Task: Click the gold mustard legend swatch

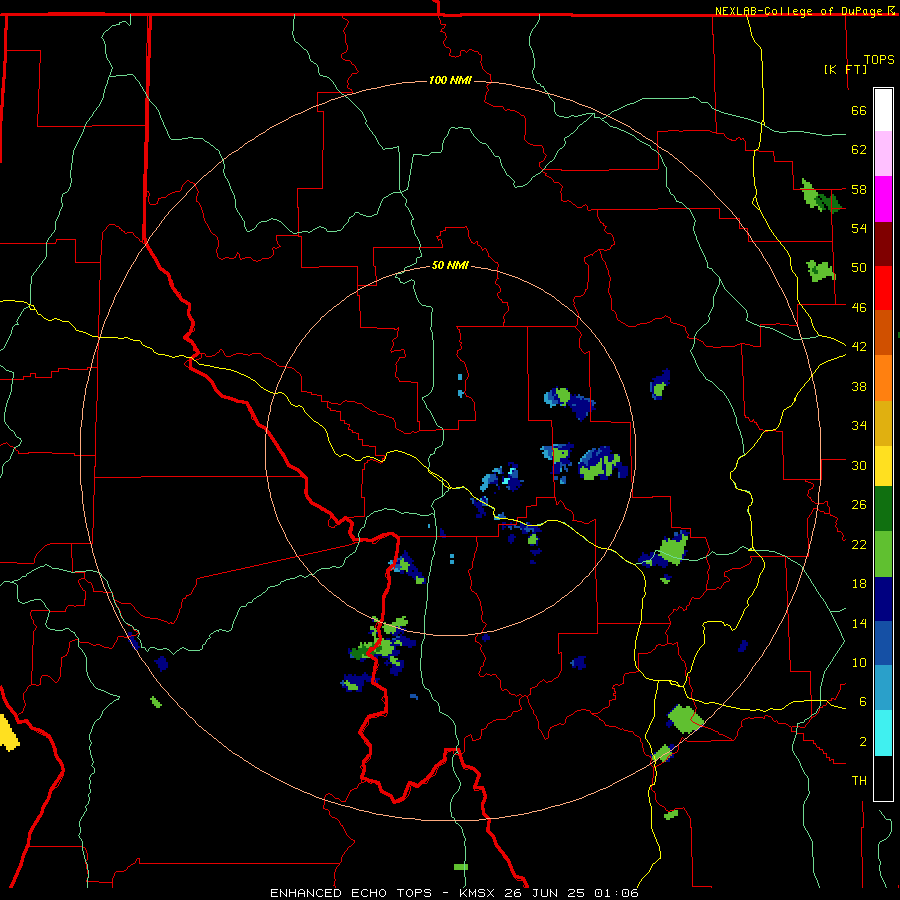Action: 883,423
